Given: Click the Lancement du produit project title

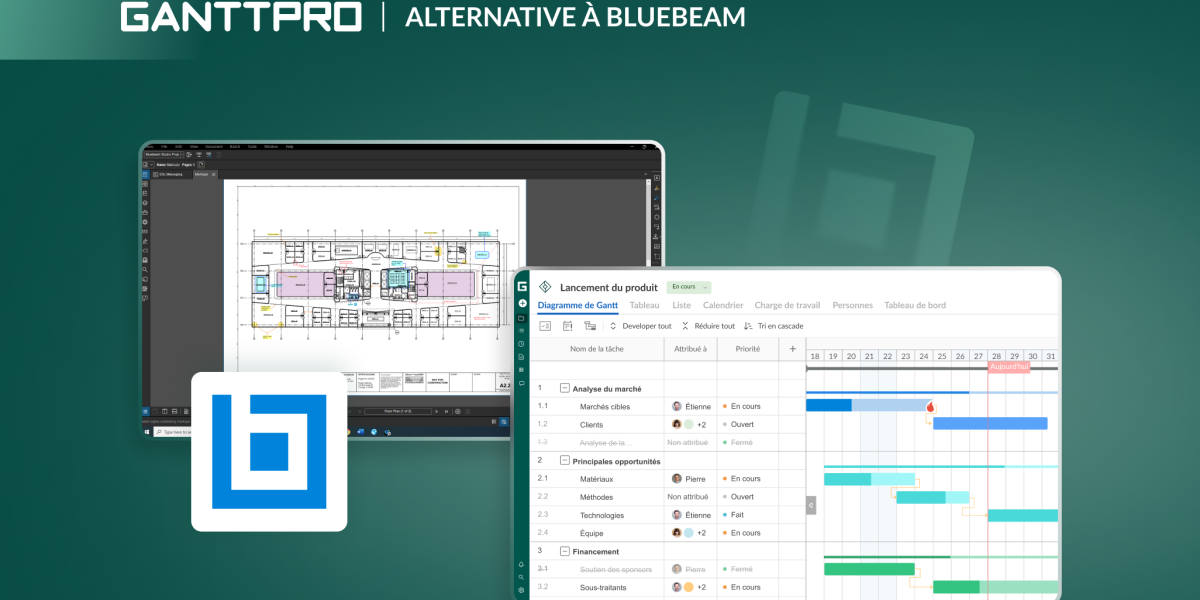Looking at the screenshot, I should click(608, 287).
